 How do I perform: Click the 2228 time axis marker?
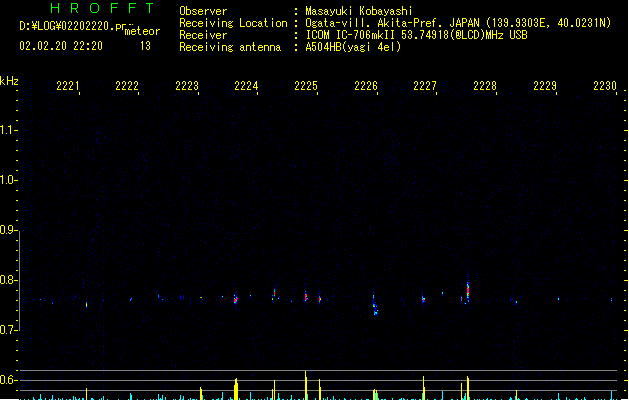[485, 86]
